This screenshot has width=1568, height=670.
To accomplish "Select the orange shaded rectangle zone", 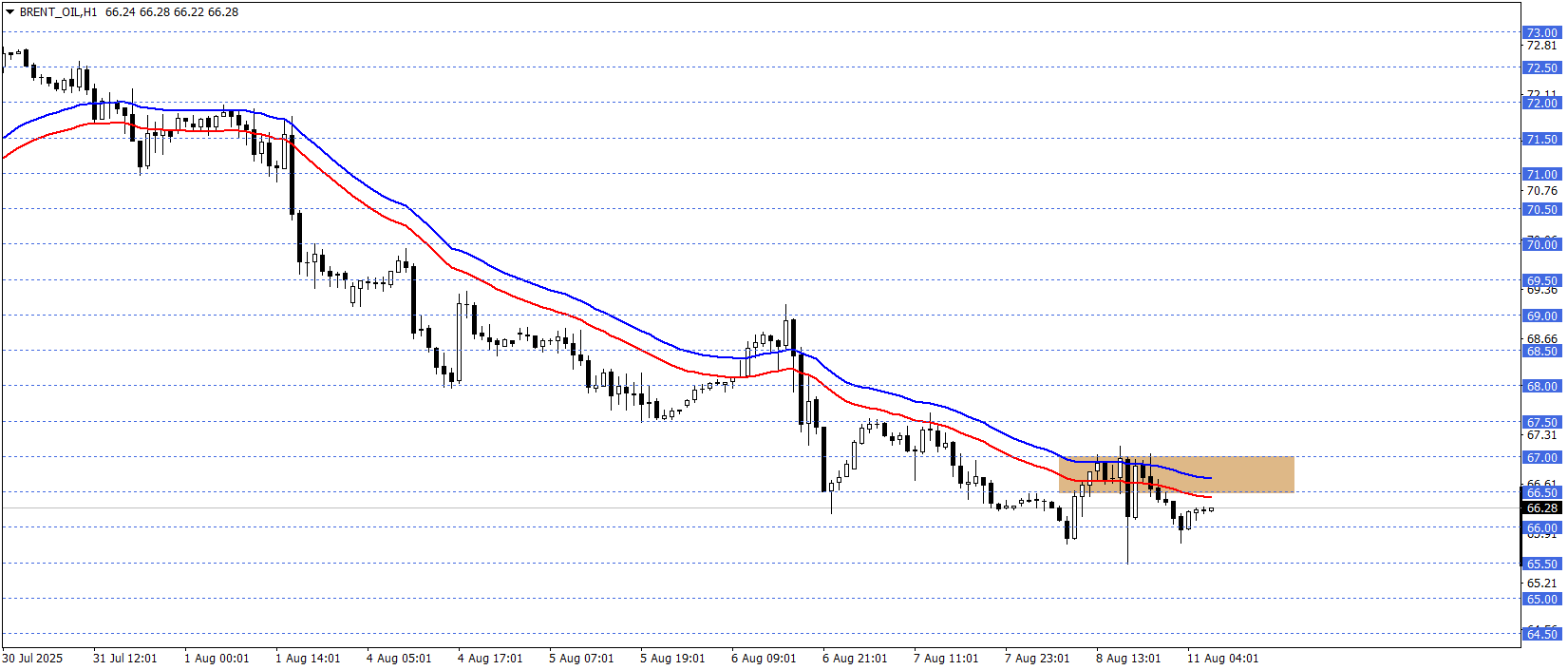I will (1176, 474).
